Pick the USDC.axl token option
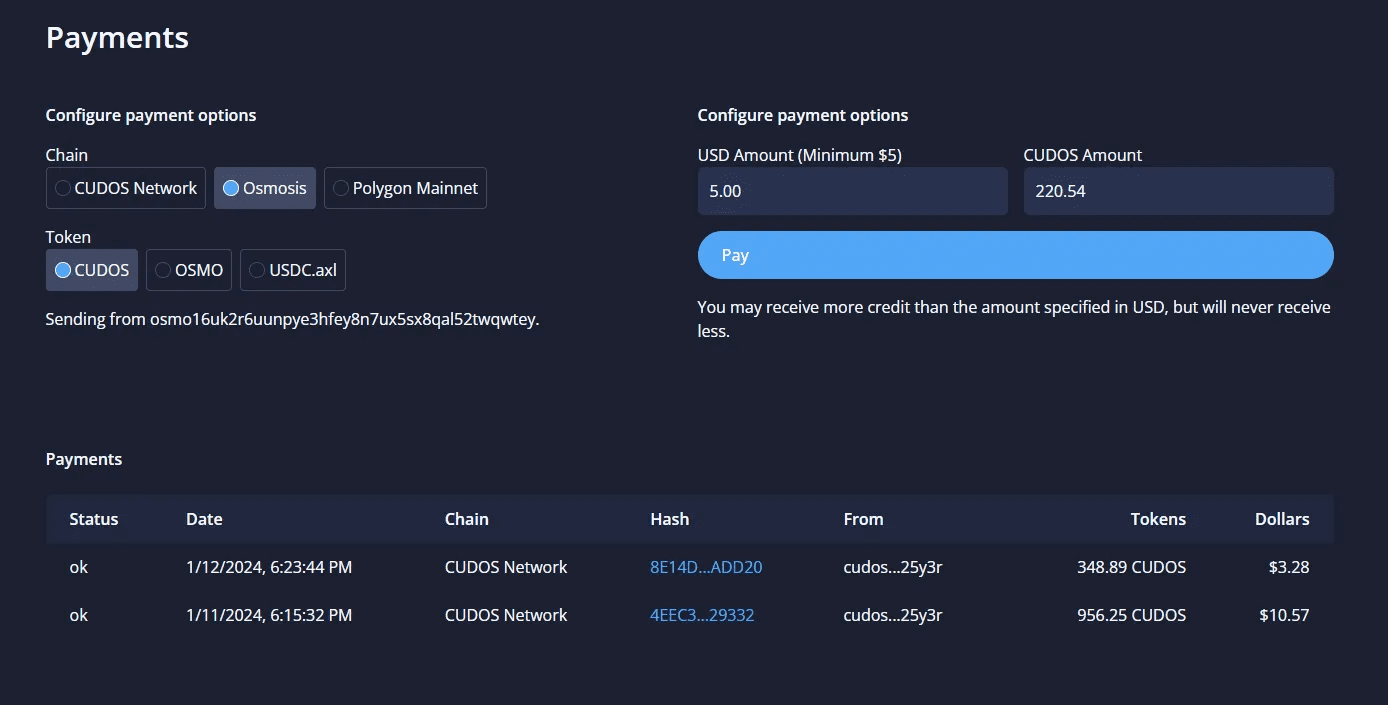 (x=293, y=270)
